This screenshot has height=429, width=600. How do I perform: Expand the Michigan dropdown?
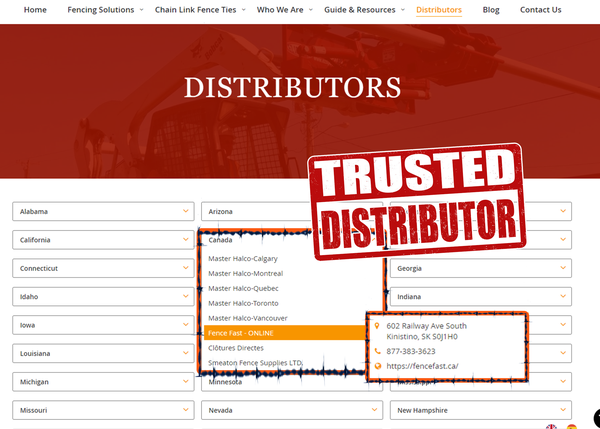[x=103, y=382]
